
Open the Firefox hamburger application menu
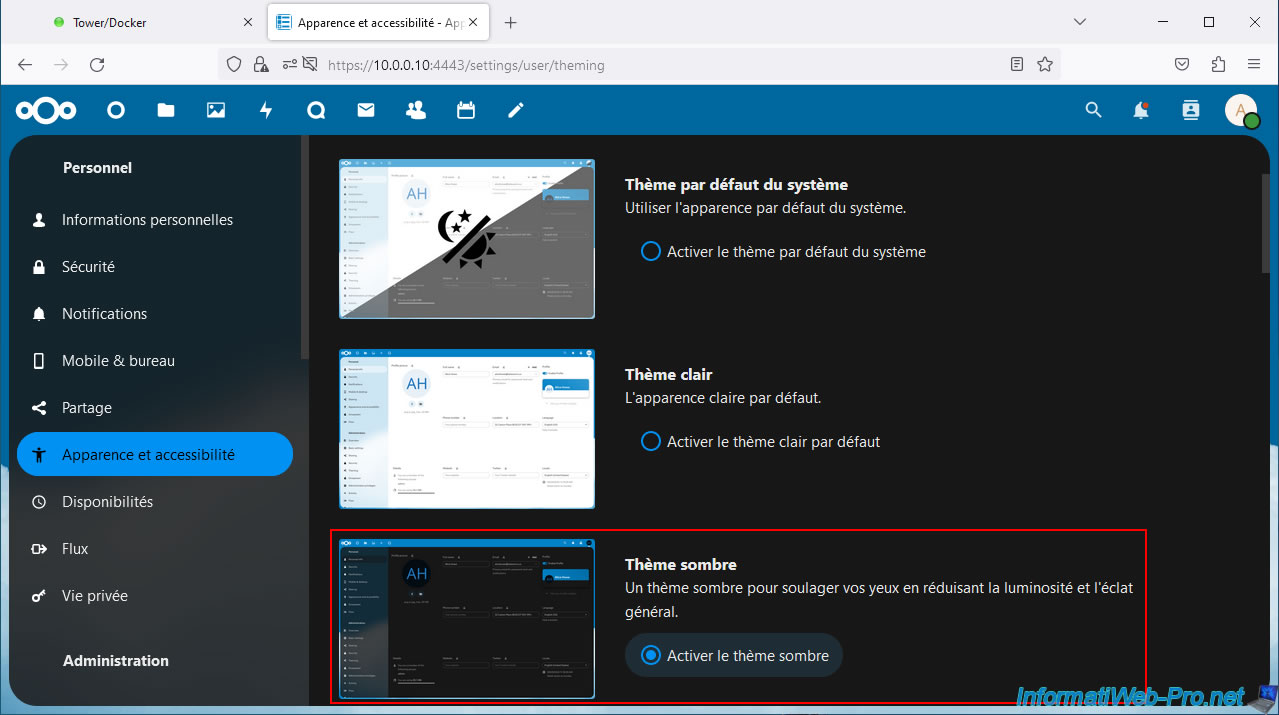pos(1254,65)
